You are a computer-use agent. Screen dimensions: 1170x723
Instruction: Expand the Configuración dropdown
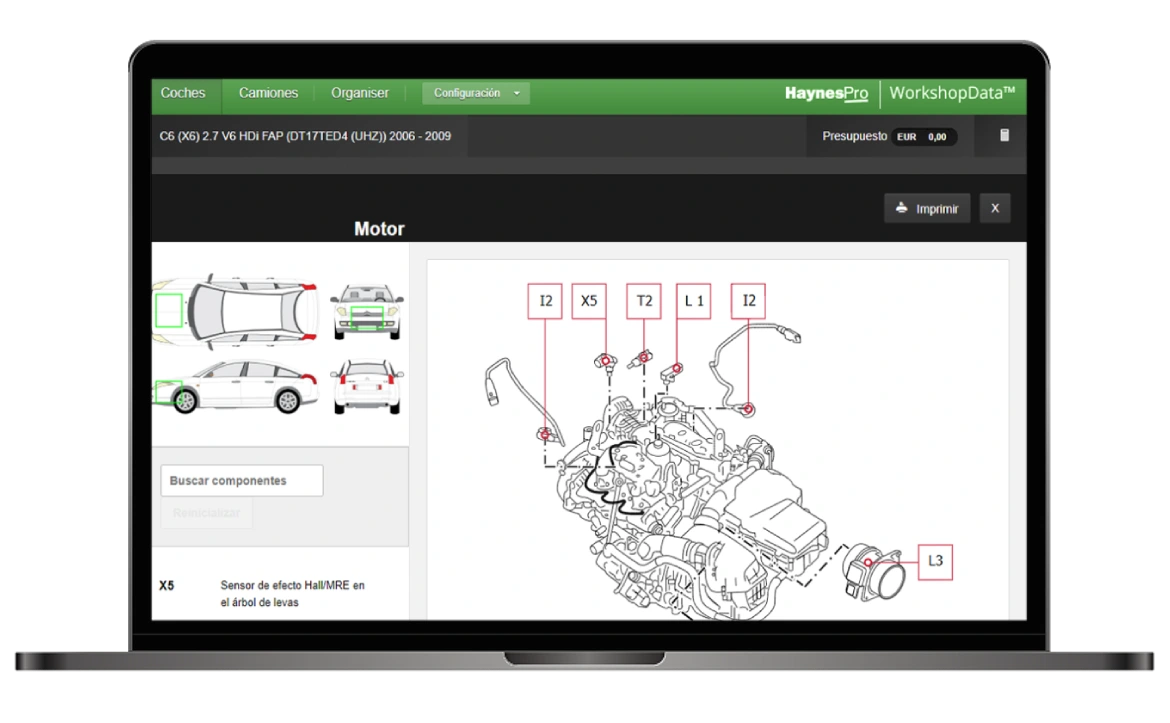(476, 93)
